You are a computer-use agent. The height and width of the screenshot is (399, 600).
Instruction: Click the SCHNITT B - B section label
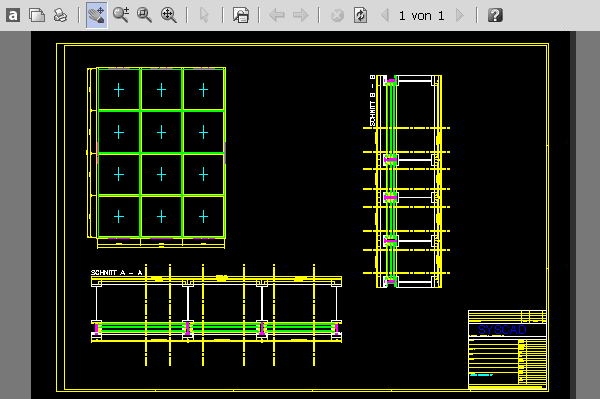pos(372,101)
